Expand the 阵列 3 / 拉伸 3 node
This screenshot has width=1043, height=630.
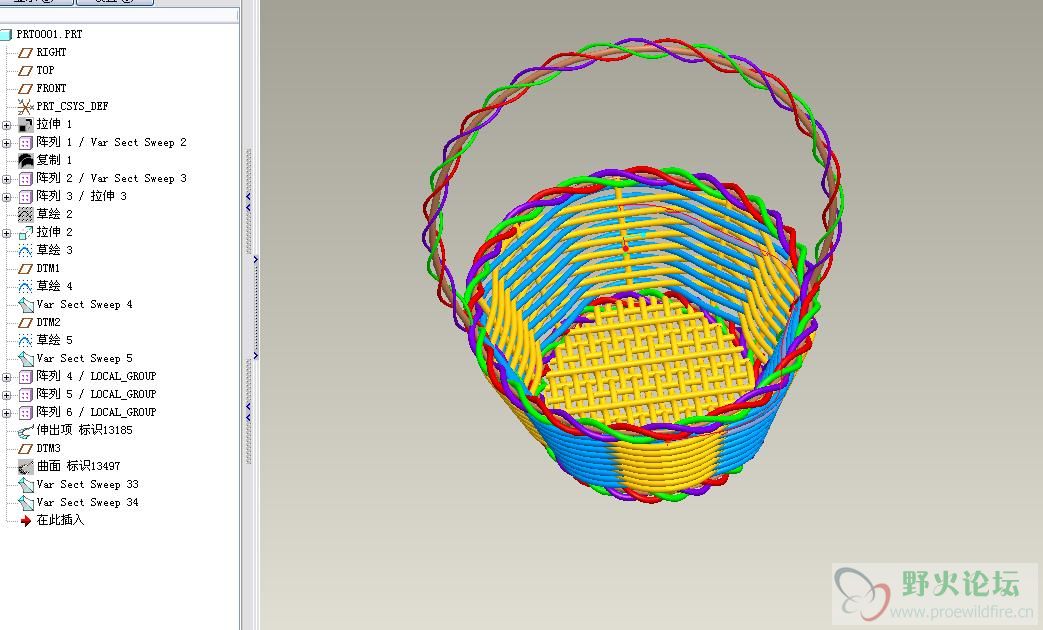(7, 197)
